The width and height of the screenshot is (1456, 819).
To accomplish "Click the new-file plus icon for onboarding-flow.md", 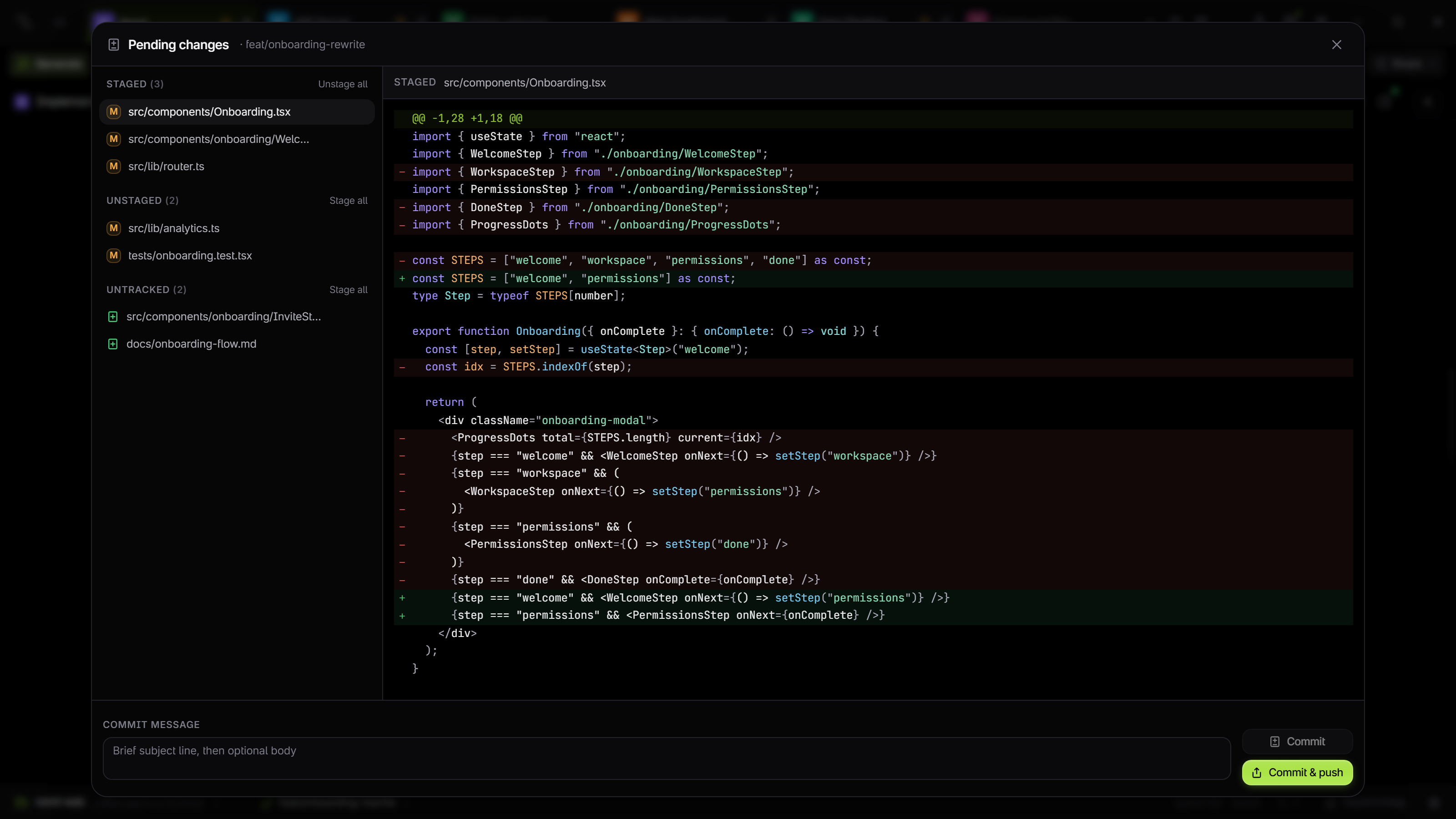I will pos(112,344).
